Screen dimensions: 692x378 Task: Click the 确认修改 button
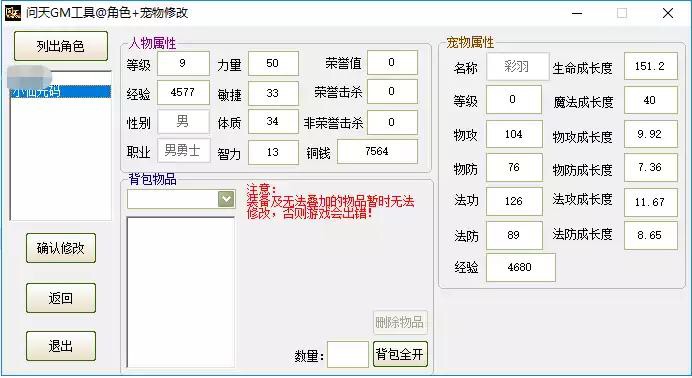point(61,248)
